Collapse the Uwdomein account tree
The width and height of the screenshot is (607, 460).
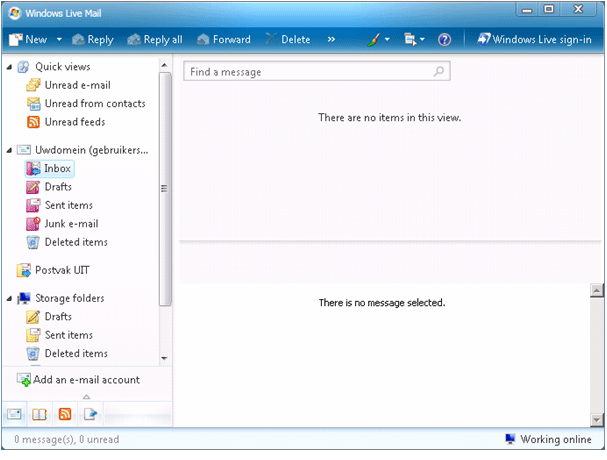click(x=9, y=151)
